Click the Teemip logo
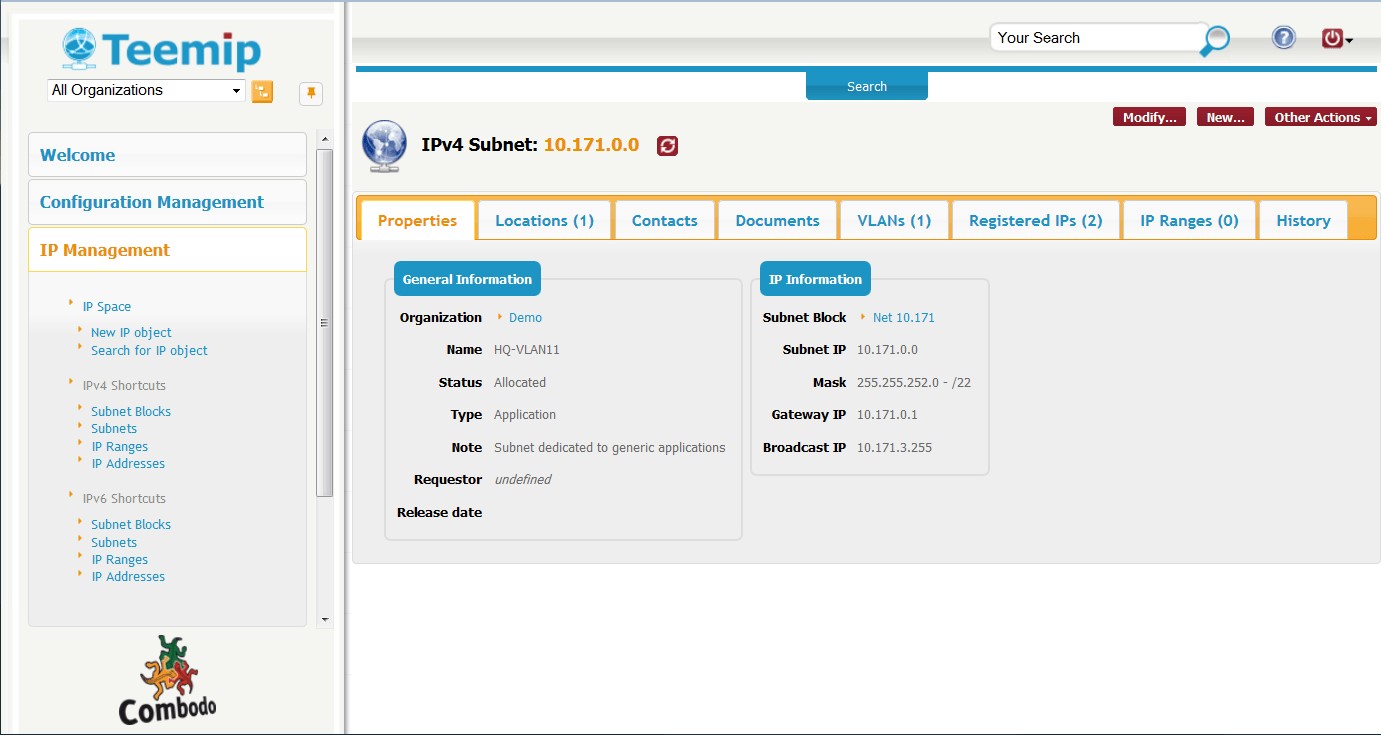 pos(161,49)
